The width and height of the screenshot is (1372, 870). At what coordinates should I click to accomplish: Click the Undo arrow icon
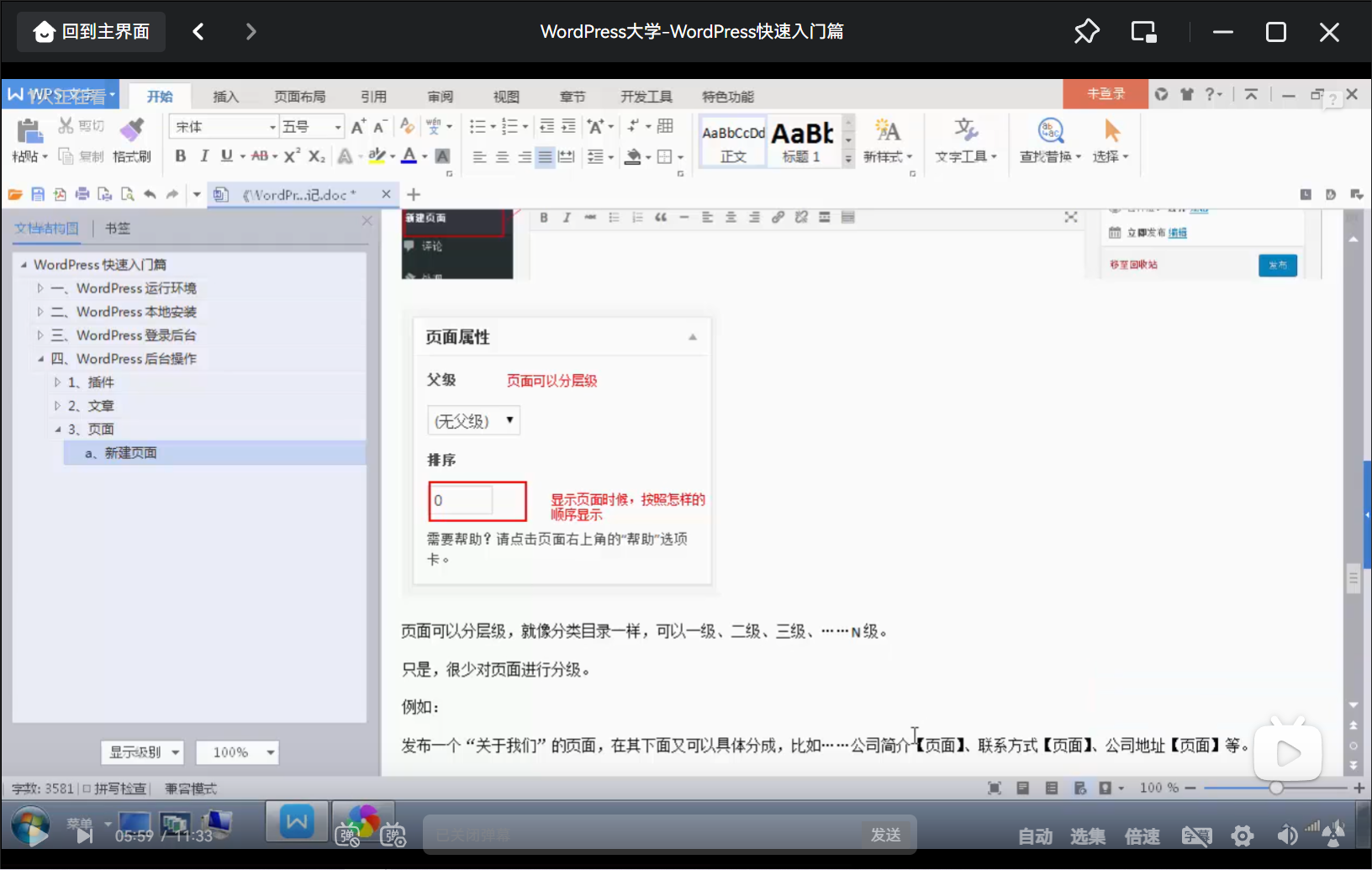150,194
